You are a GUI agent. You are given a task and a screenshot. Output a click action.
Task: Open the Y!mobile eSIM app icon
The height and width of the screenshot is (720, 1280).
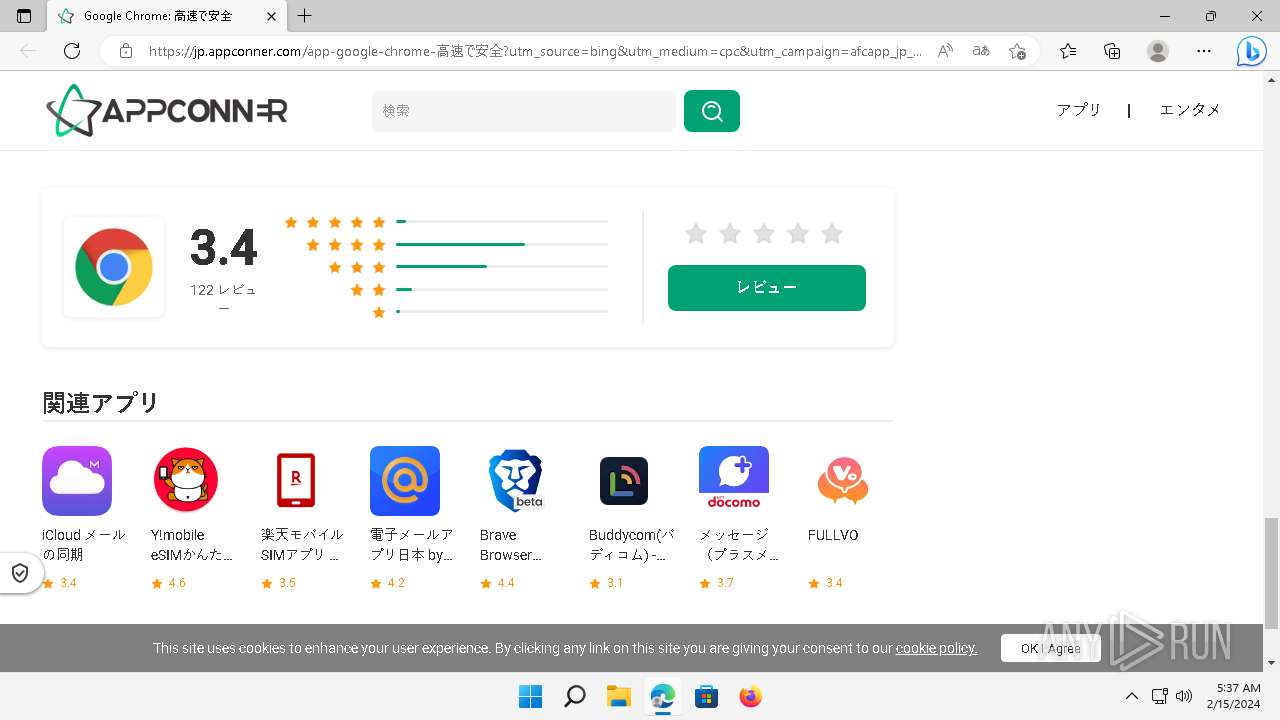(186, 481)
